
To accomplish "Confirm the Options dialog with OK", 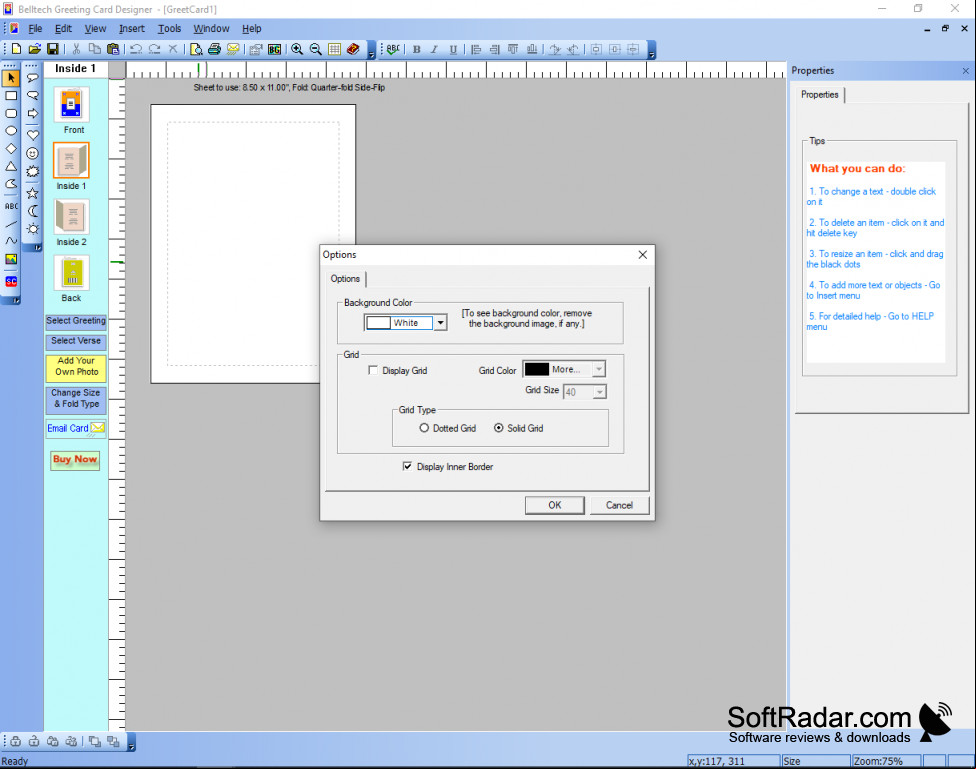I will tap(555, 505).
